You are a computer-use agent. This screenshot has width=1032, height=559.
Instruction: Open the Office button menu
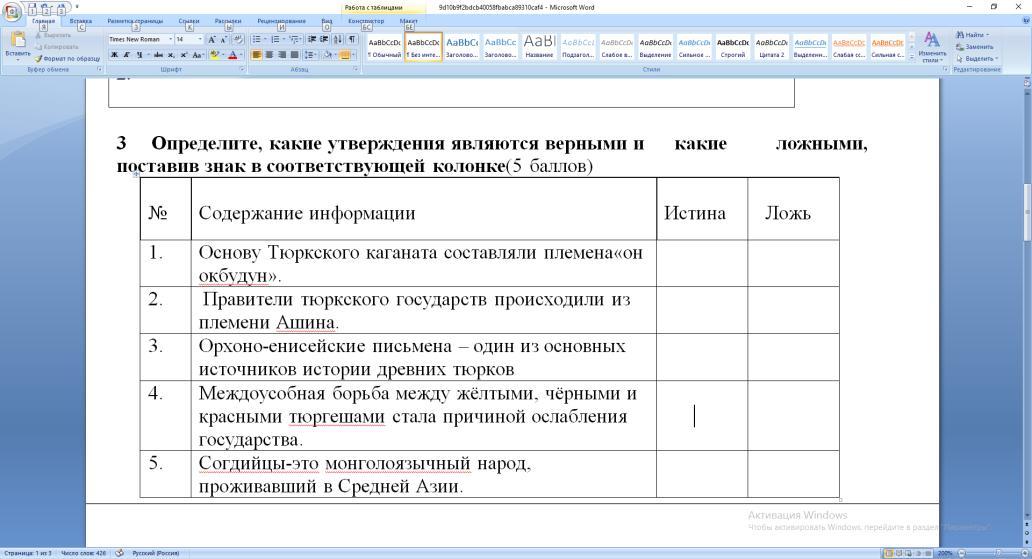[x=11, y=11]
